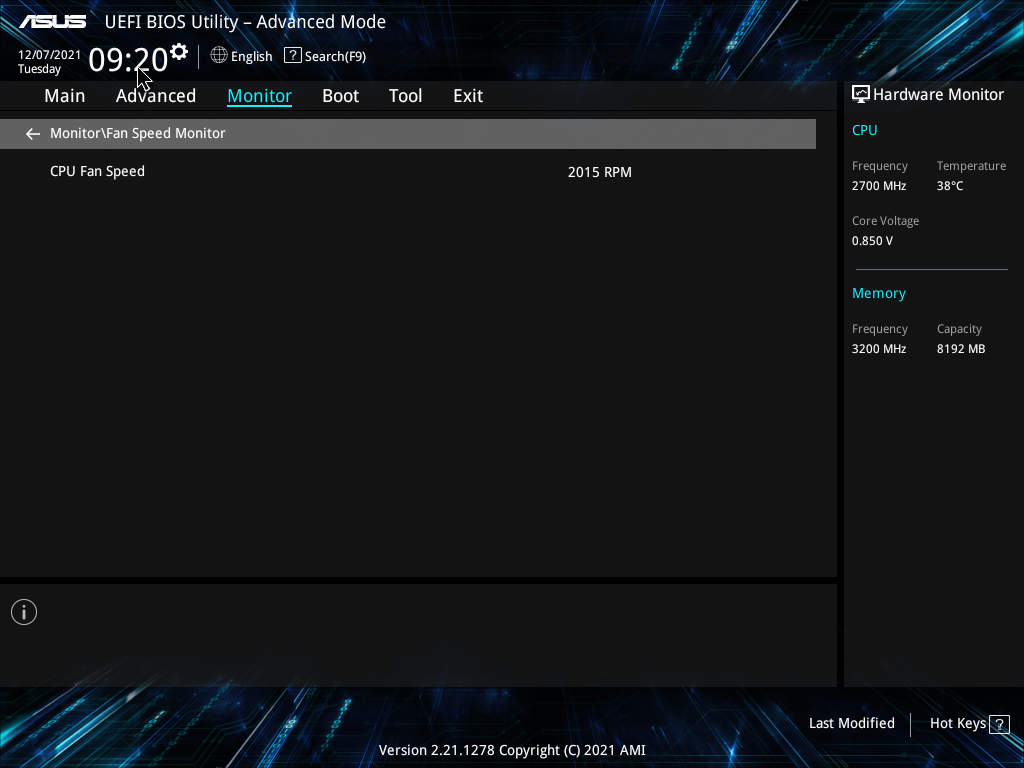Screen dimensions: 1024x768
Task: Click the info circle icon
Action: click(24, 612)
